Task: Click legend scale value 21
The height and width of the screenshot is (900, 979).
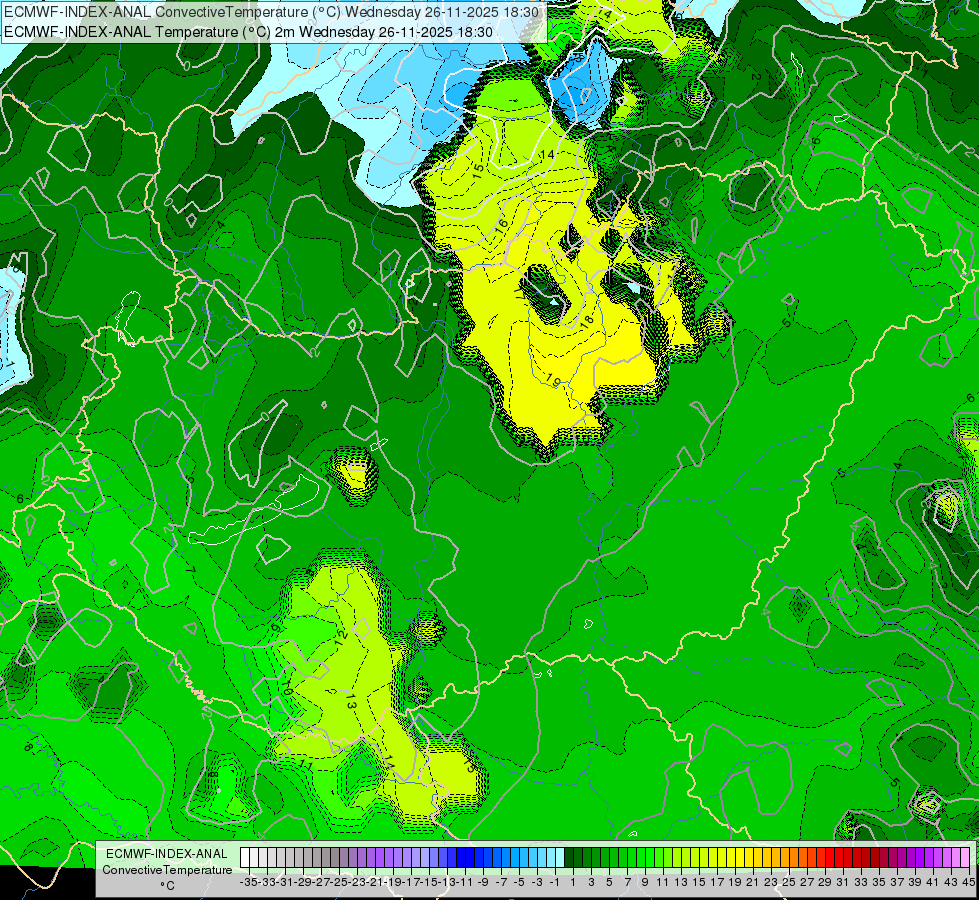Action: coord(752,882)
